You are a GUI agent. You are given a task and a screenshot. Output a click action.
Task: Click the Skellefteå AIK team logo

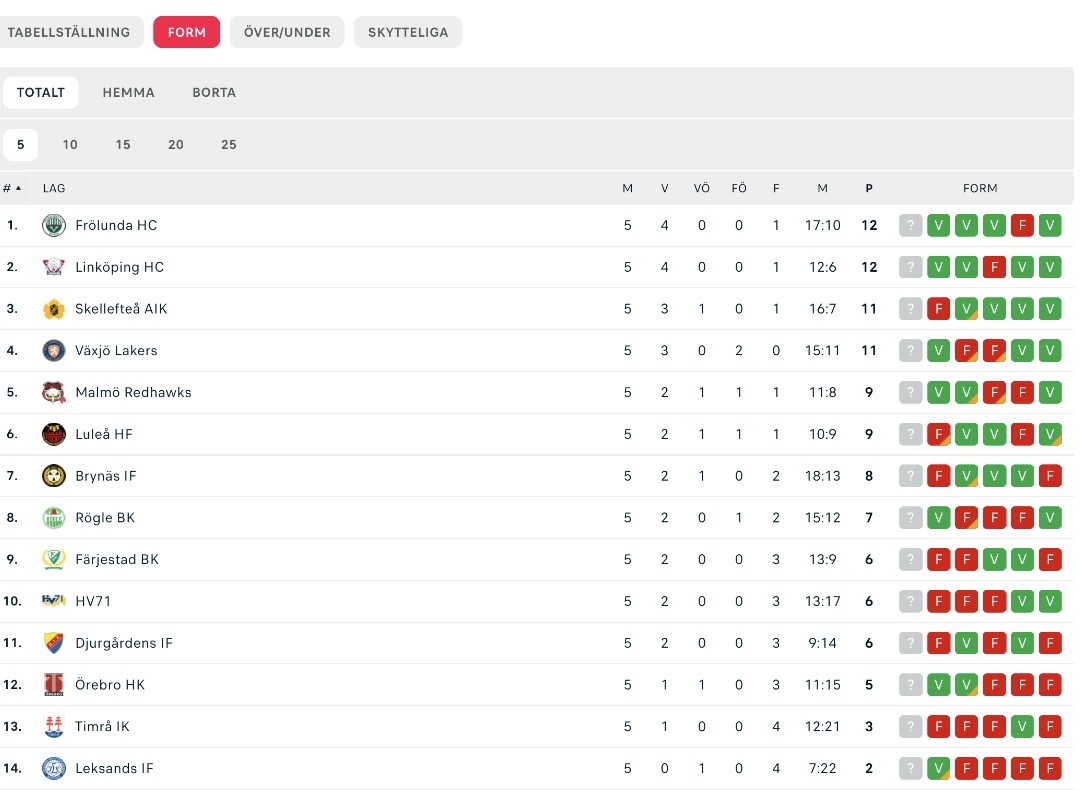54,309
